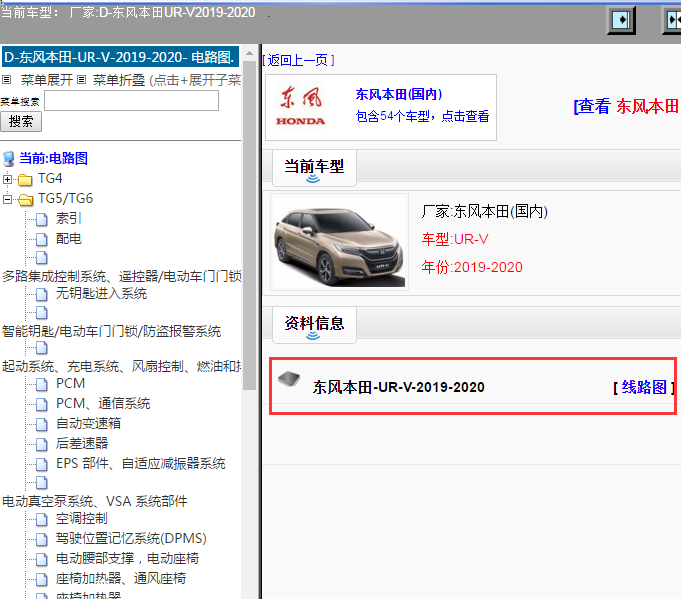Click the UR-V car thumbnail image

click(339, 242)
